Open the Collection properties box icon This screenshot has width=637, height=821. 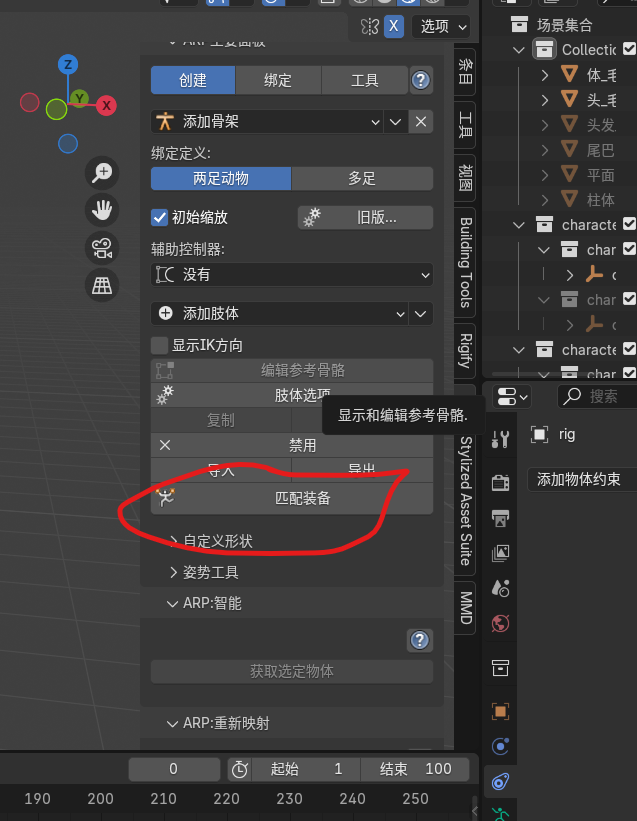(500, 668)
